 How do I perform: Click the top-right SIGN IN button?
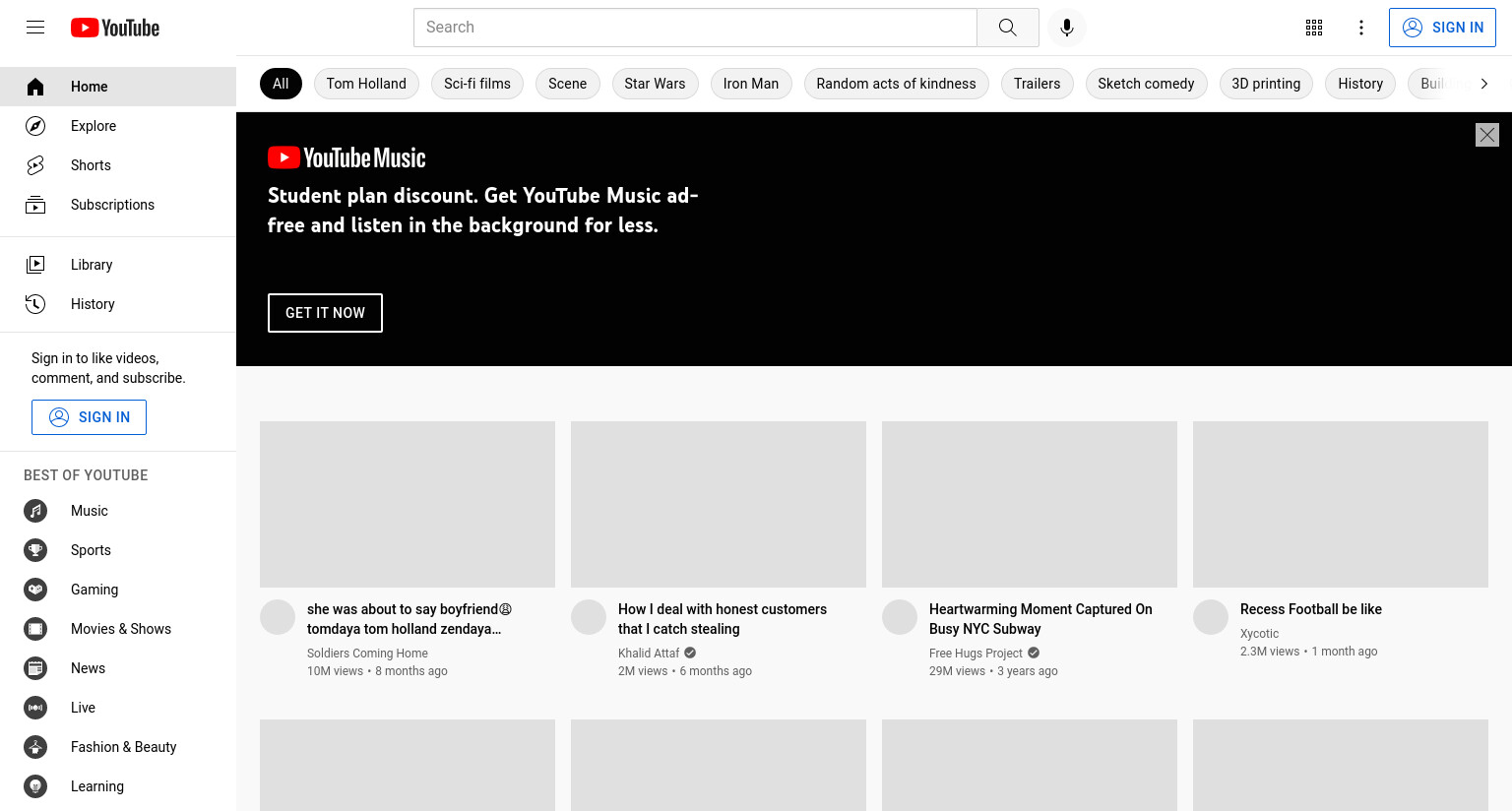pos(1442,28)
